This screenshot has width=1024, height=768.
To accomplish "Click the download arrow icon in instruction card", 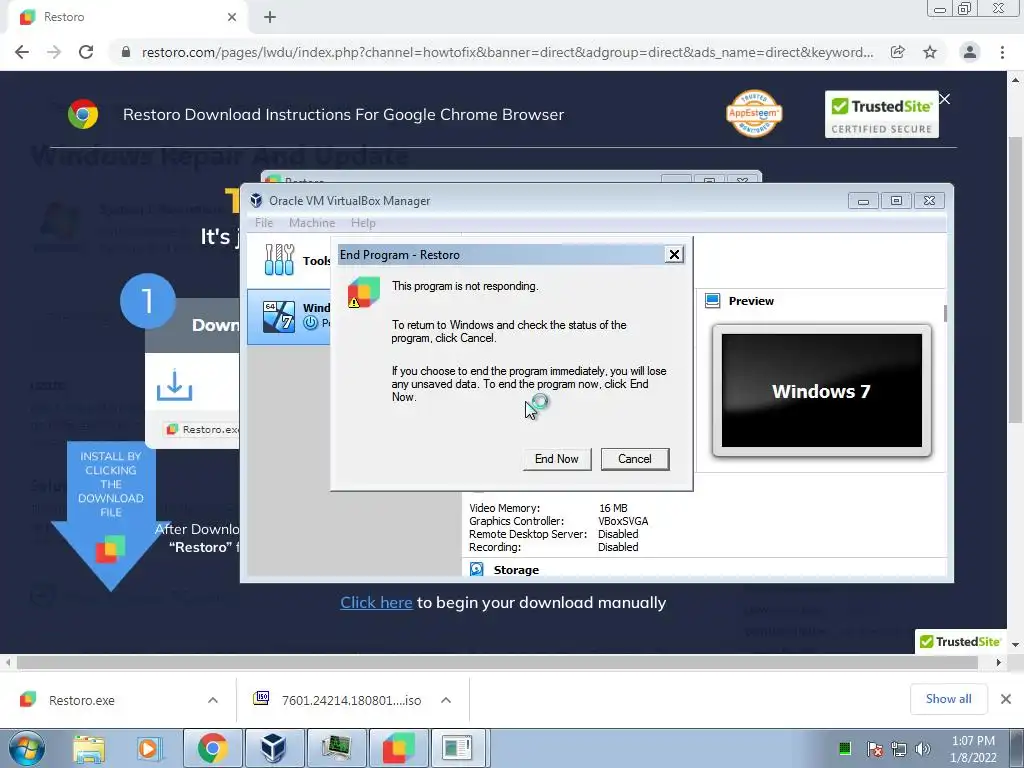I will (x=174, y=385).
